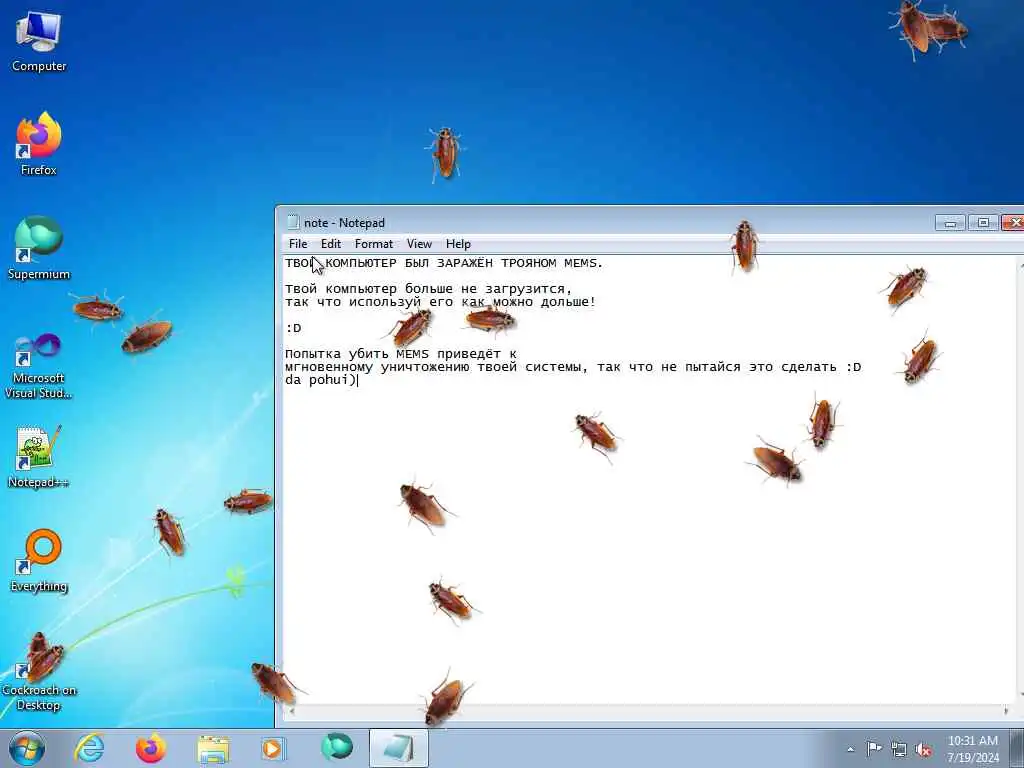Open the File menu in Notepad
1024x768 pixels.
click(x=298, y=244)
